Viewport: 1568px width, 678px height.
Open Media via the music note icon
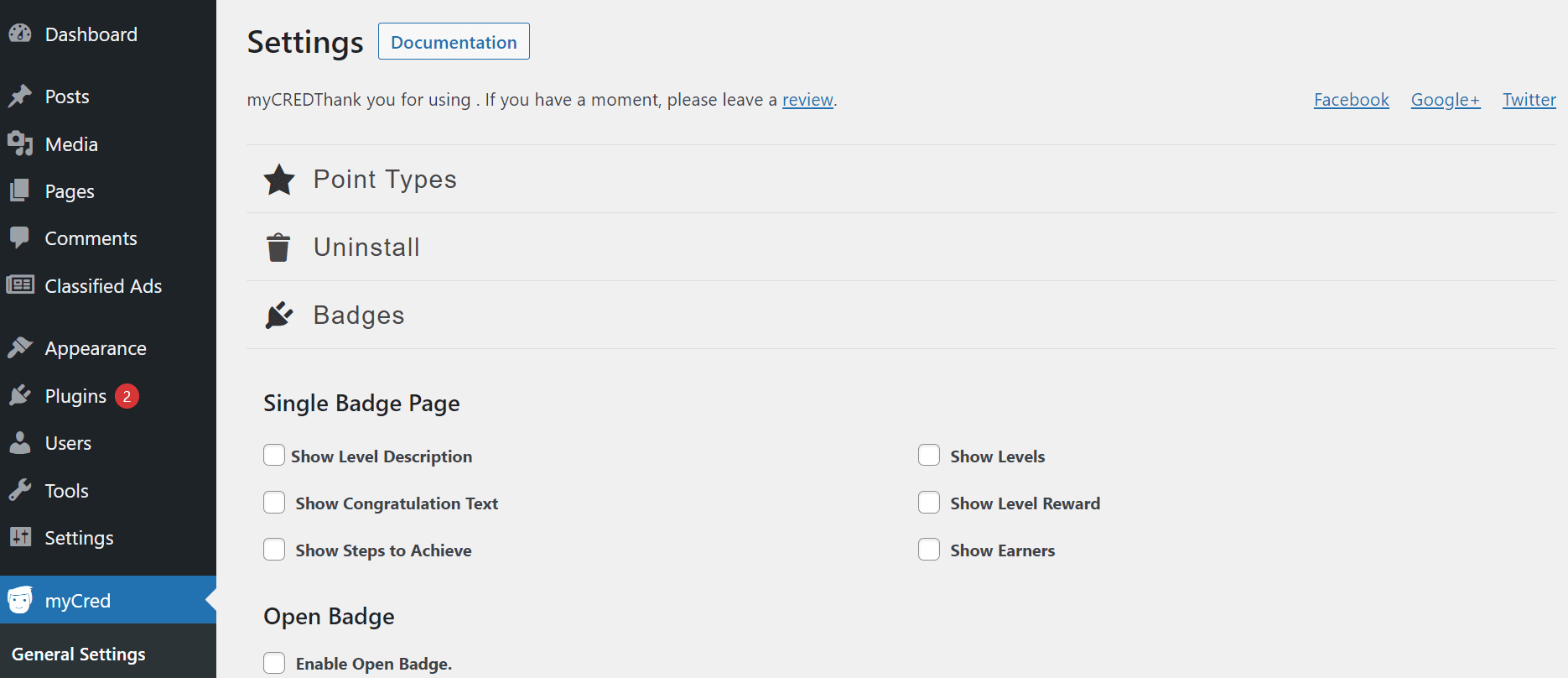[x=20, y=143]
